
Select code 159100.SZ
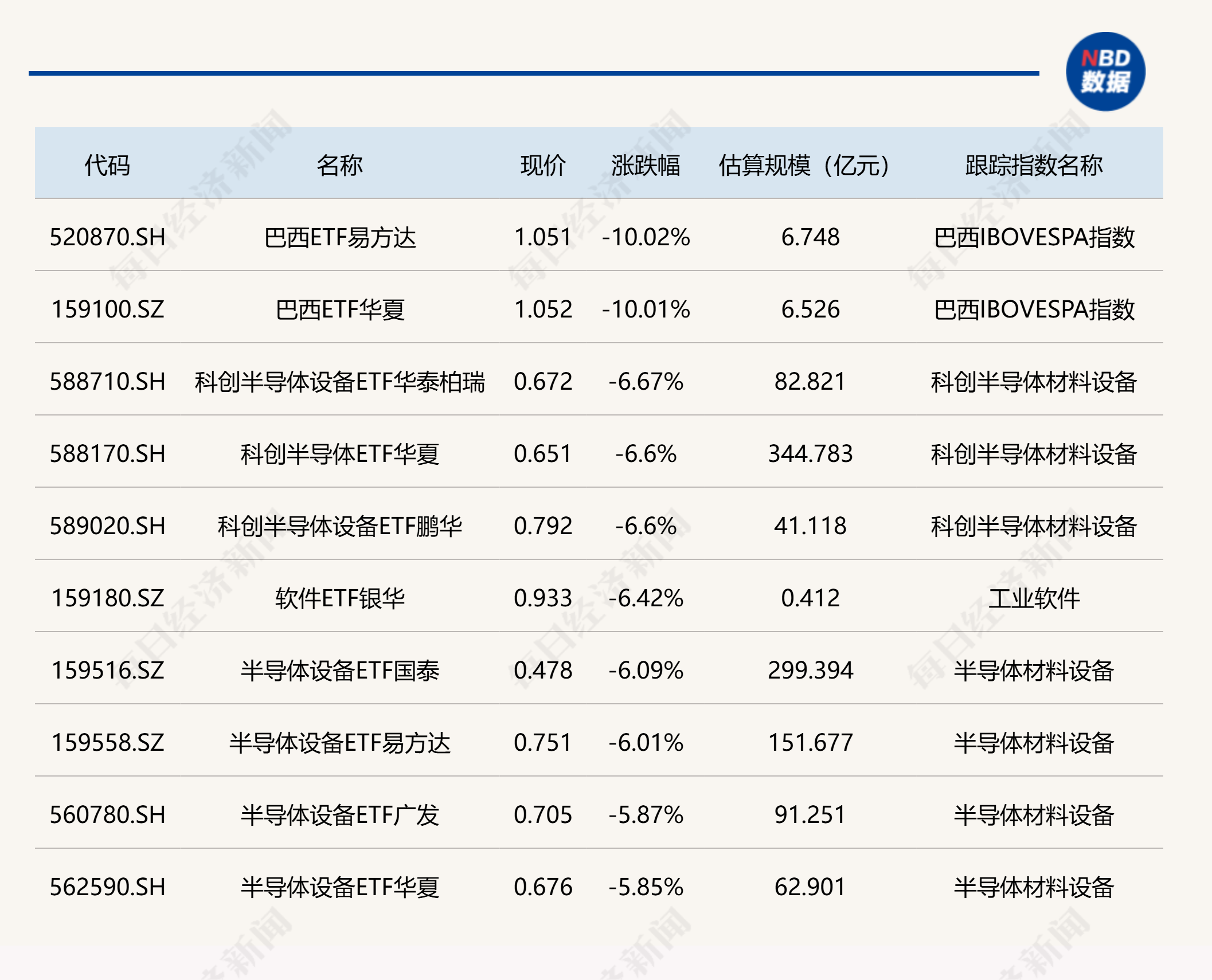(x=107, y=309)
